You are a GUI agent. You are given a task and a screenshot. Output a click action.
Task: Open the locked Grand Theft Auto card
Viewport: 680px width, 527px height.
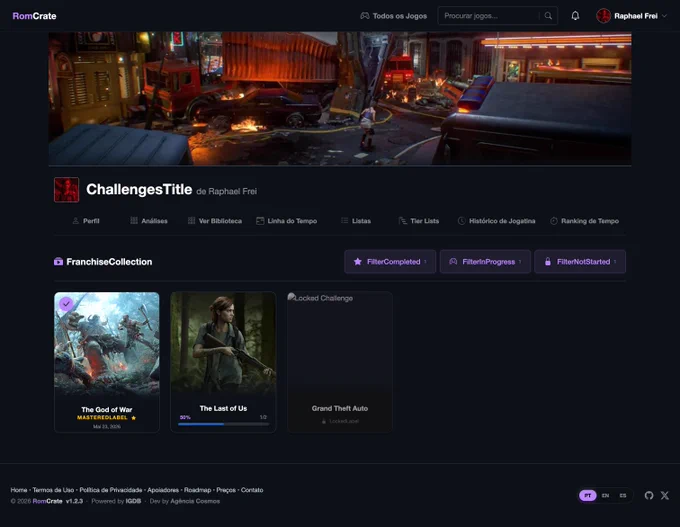(340, 362)
